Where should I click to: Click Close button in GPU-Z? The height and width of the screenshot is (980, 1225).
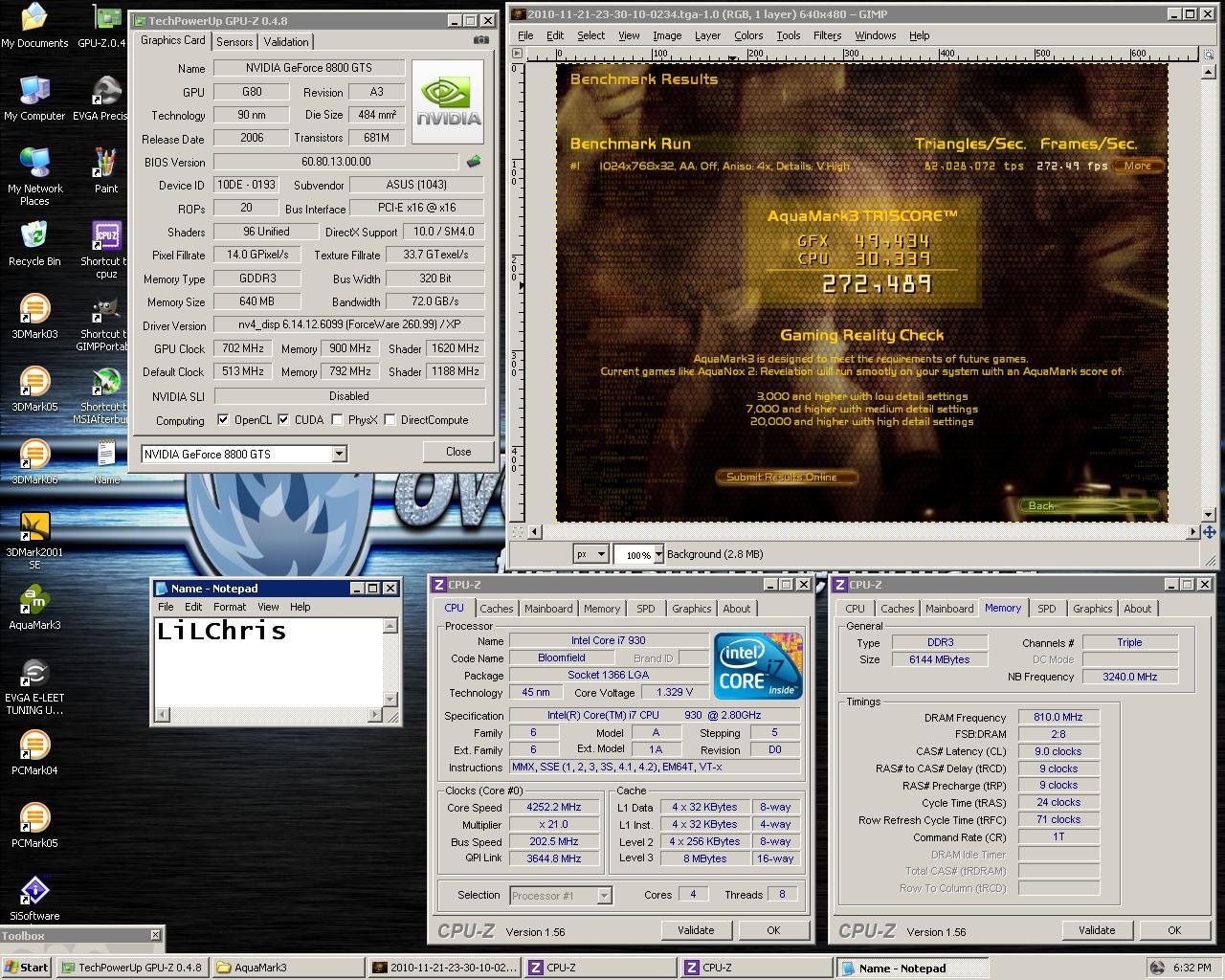(x=458, y=452)
